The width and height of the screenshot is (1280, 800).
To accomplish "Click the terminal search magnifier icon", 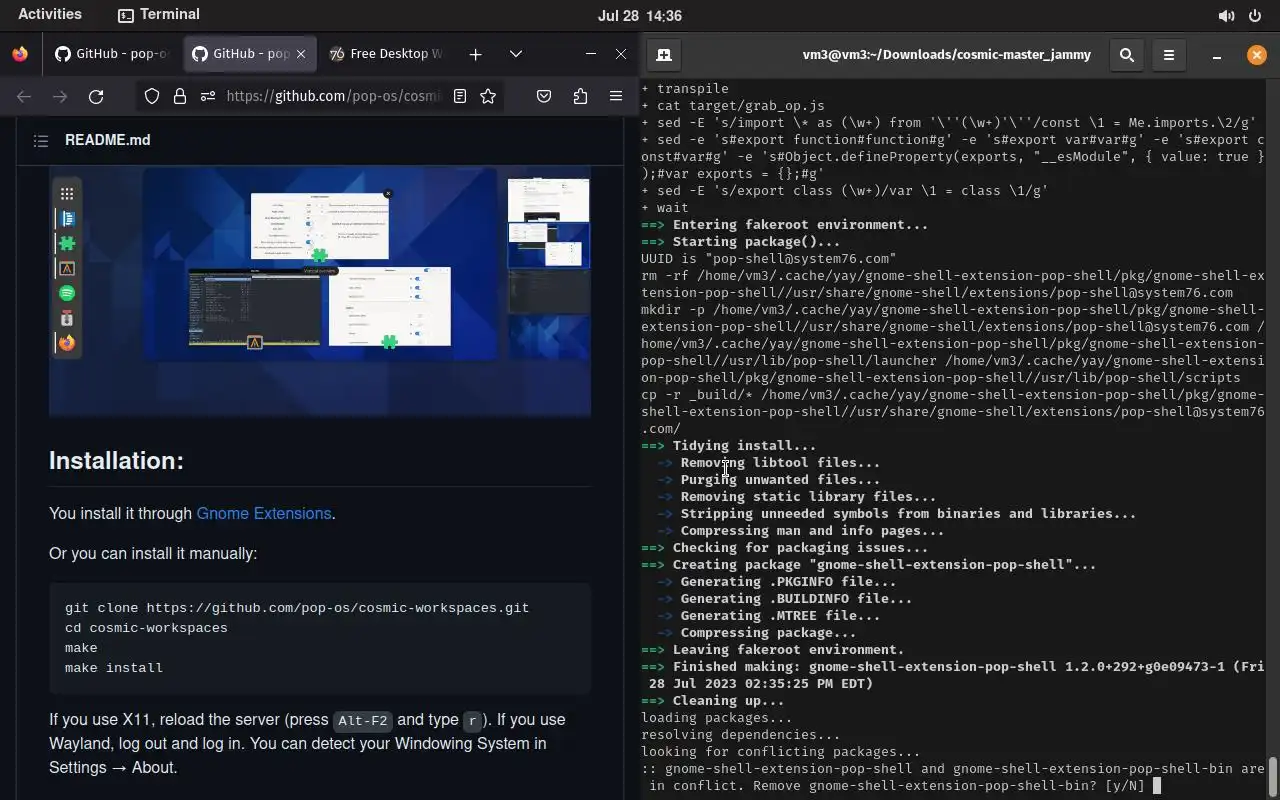I will pyautogui.click(x=1127, y=55).
